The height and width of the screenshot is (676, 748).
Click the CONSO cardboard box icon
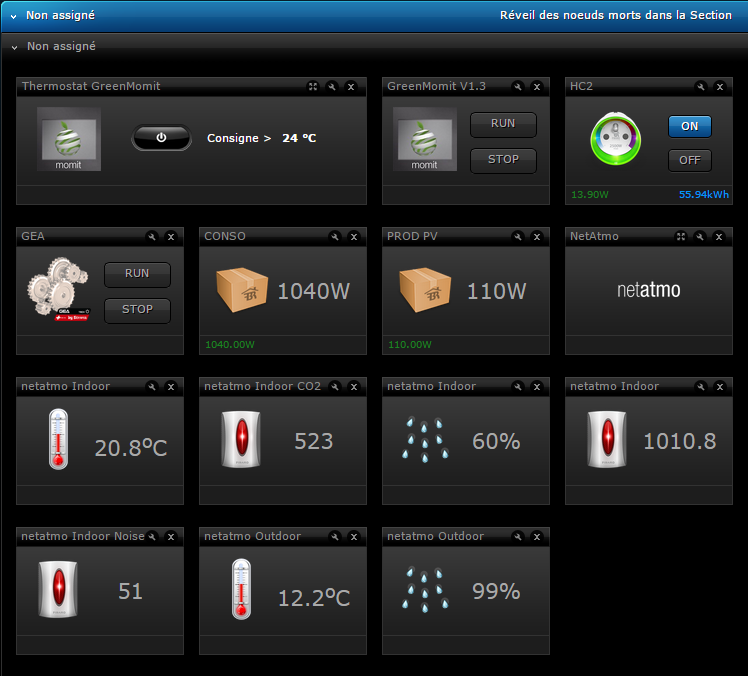pos(242,290)
